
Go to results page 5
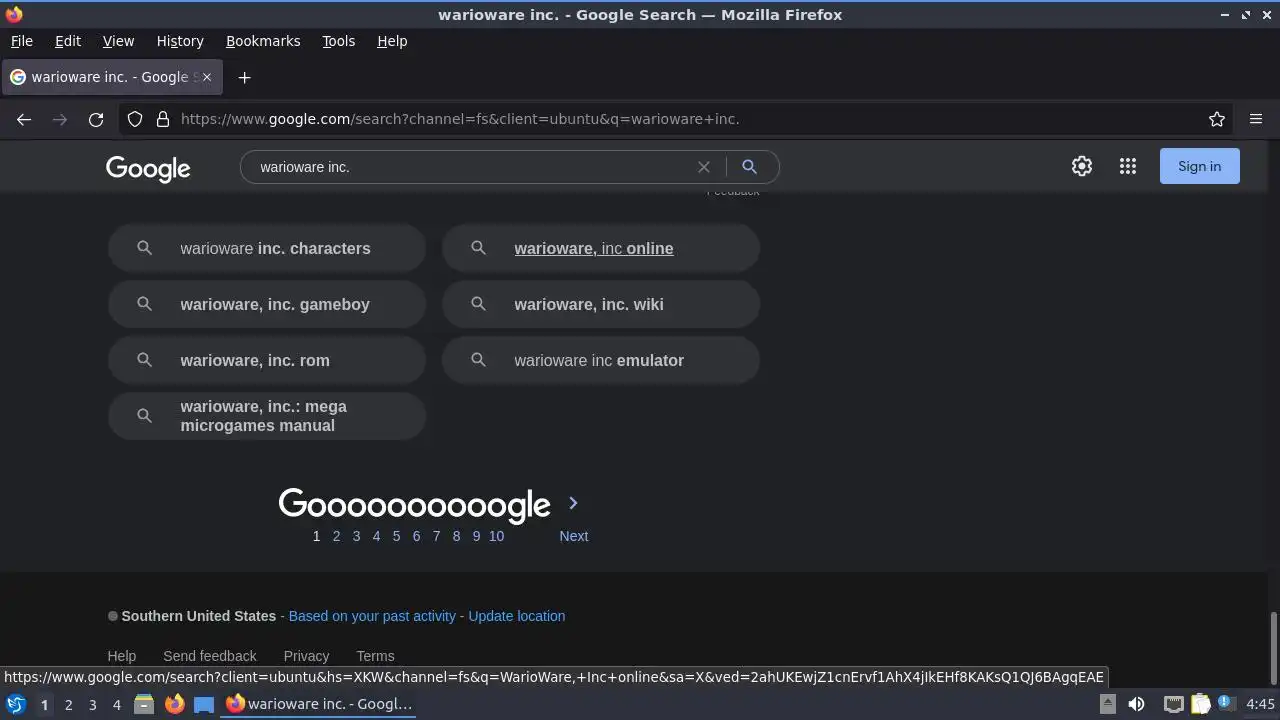point(396,536)
